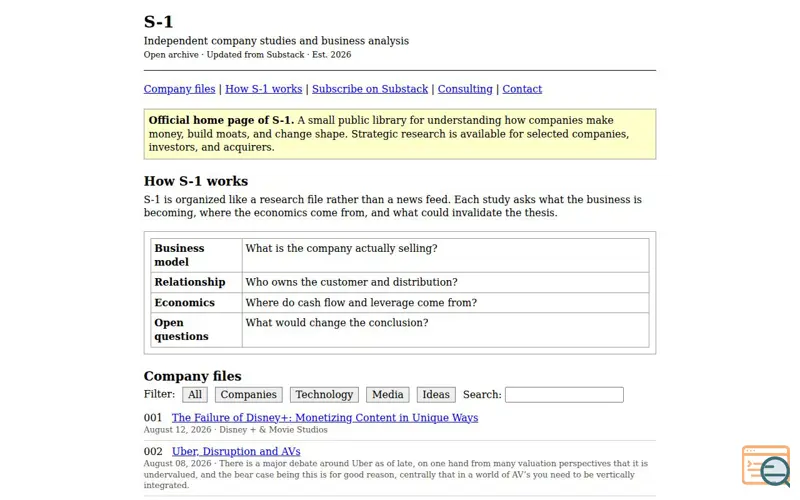Open the Company files navigation link
Viewport: 800px width, 500px height.
tap(180, 89)
